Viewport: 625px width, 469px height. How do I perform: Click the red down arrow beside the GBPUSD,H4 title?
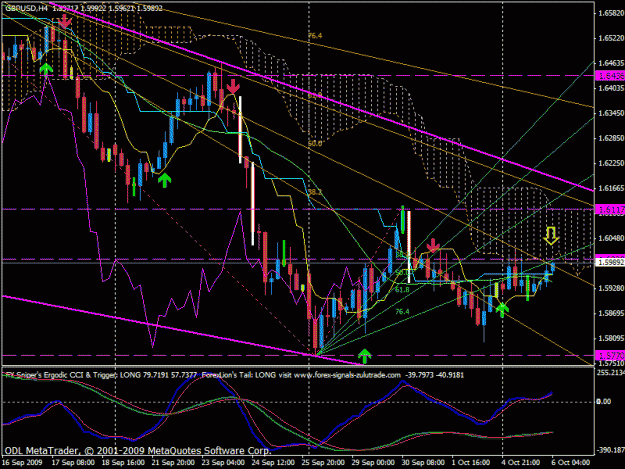tap(65, 21)
